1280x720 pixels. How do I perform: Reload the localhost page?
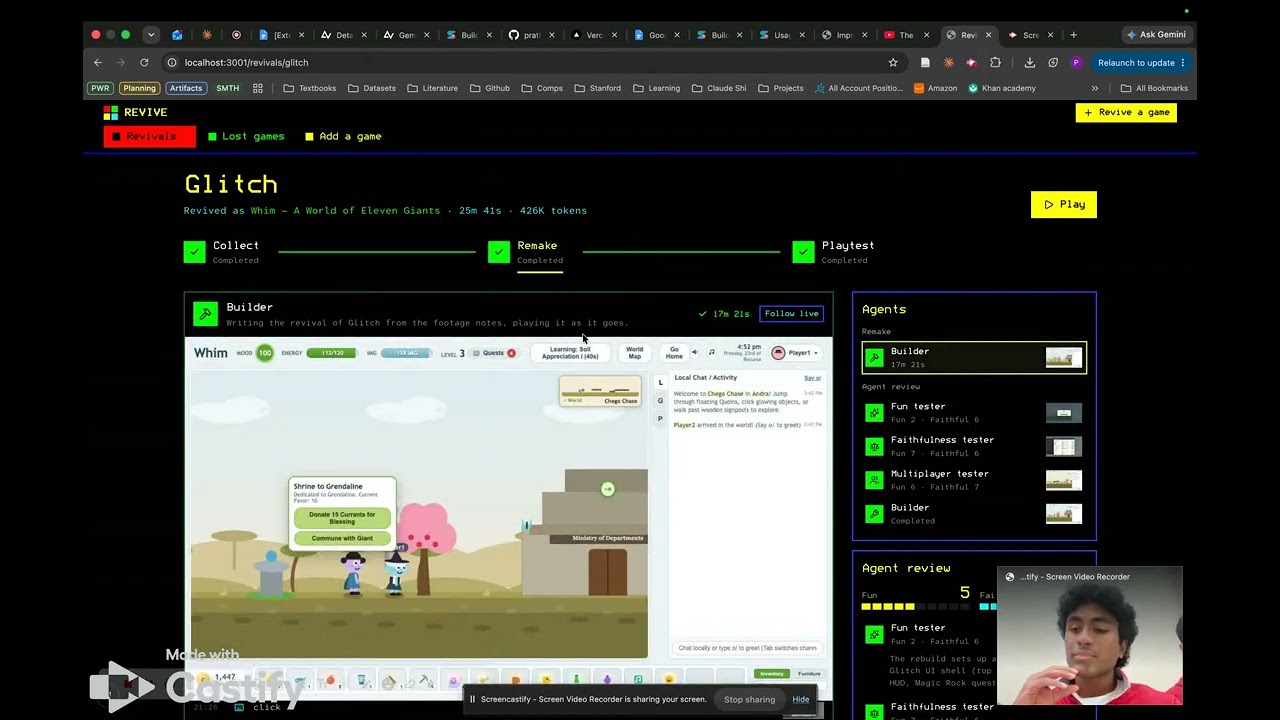144,62
